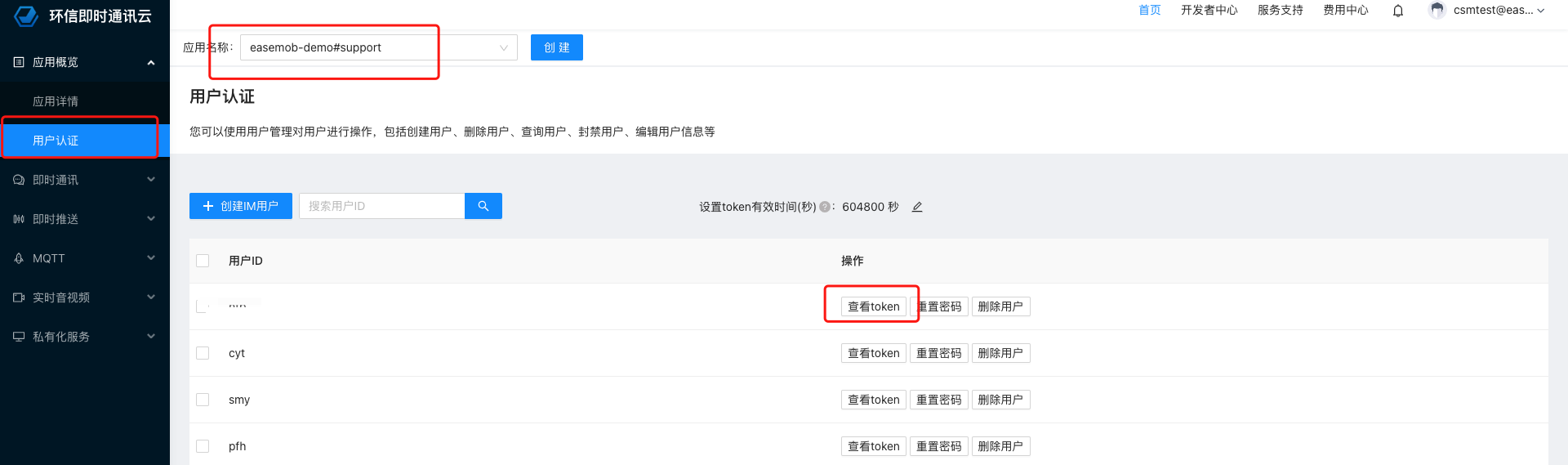Open 费用中心 in top navigation

point(1346,10)
